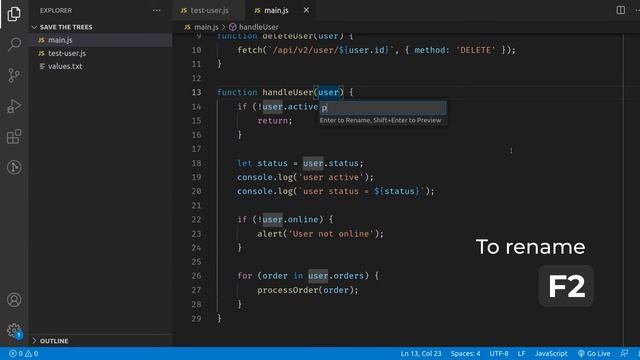Click the highlighted user parameter on line 13
This screenshot has width=640, height=360.
328,92
